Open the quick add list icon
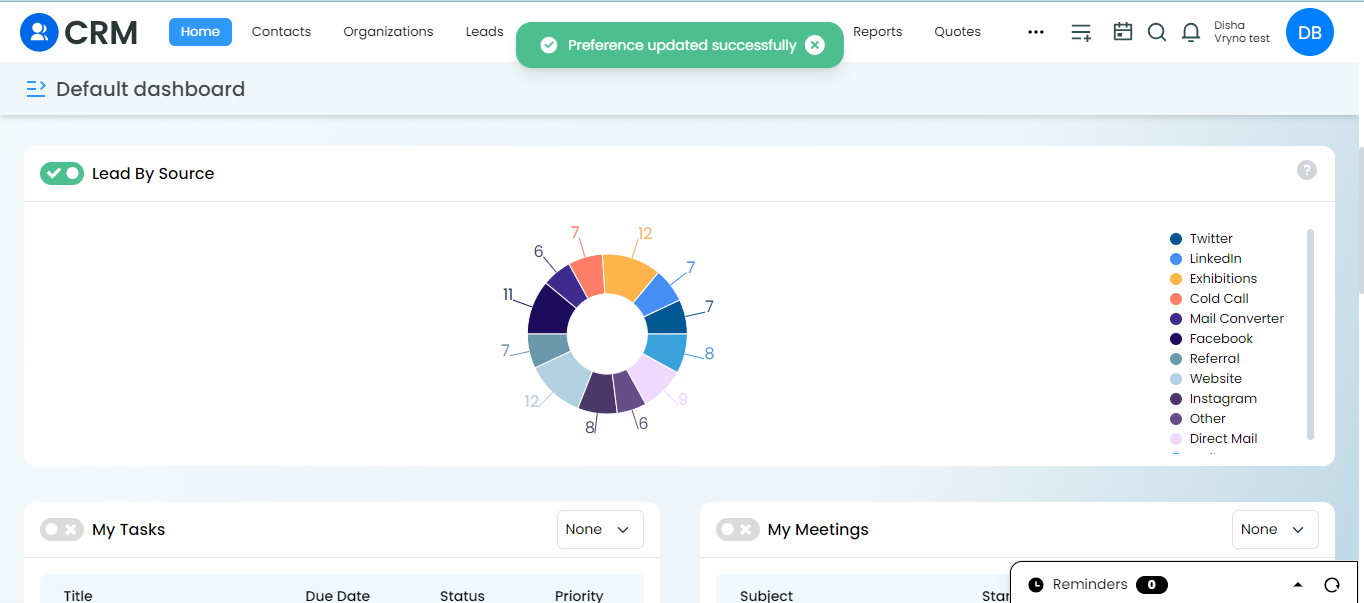 point(1081,32)
